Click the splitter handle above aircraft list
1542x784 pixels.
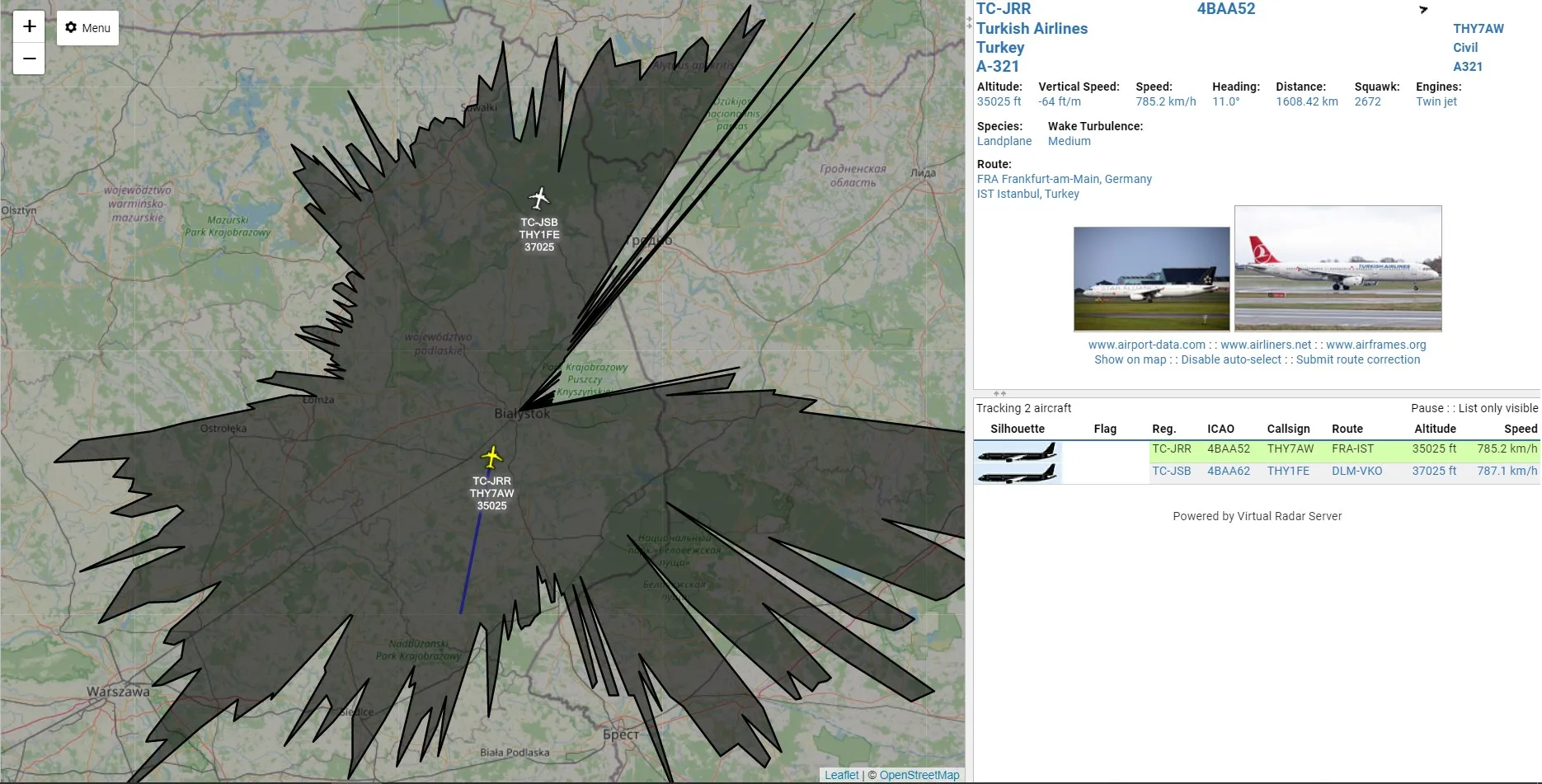click(1000, 393)
